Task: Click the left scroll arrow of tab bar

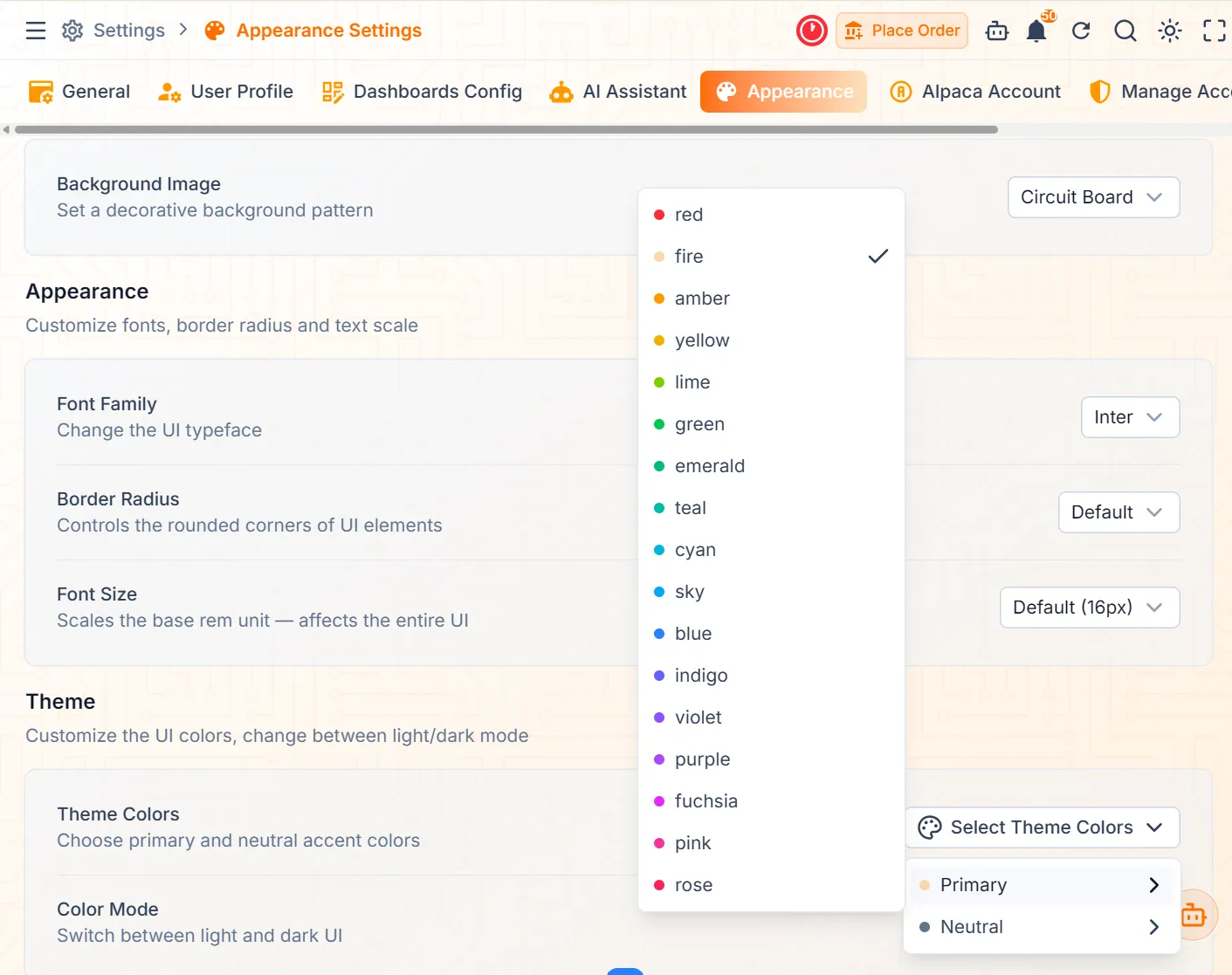Action: [x=6, y=129]
